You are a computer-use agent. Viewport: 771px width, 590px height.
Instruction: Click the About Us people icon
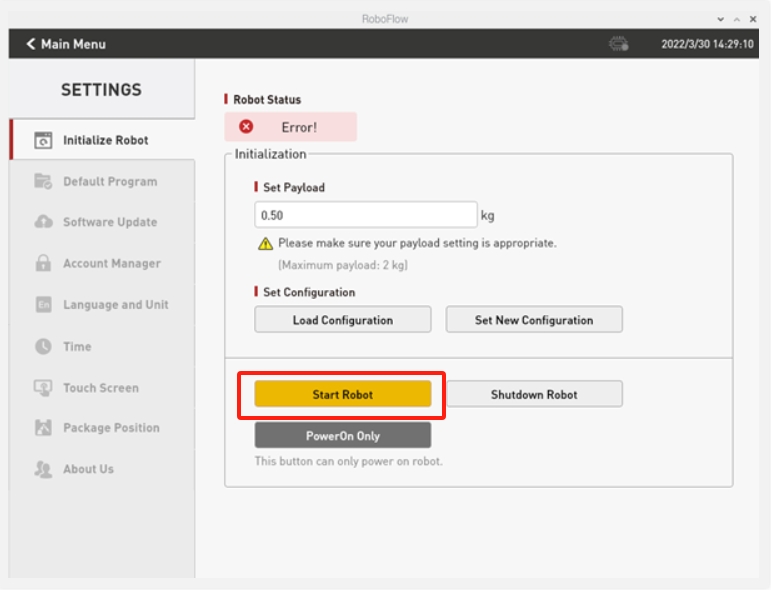[43, 470]
